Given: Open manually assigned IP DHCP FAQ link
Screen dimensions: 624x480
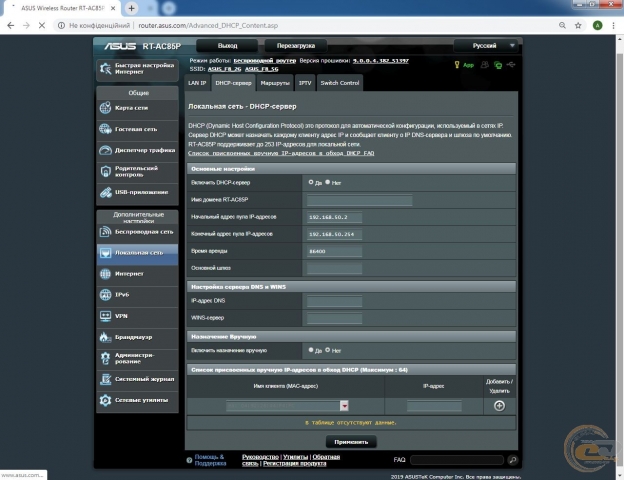Looking at the screenshot, I should pos(281,153).
